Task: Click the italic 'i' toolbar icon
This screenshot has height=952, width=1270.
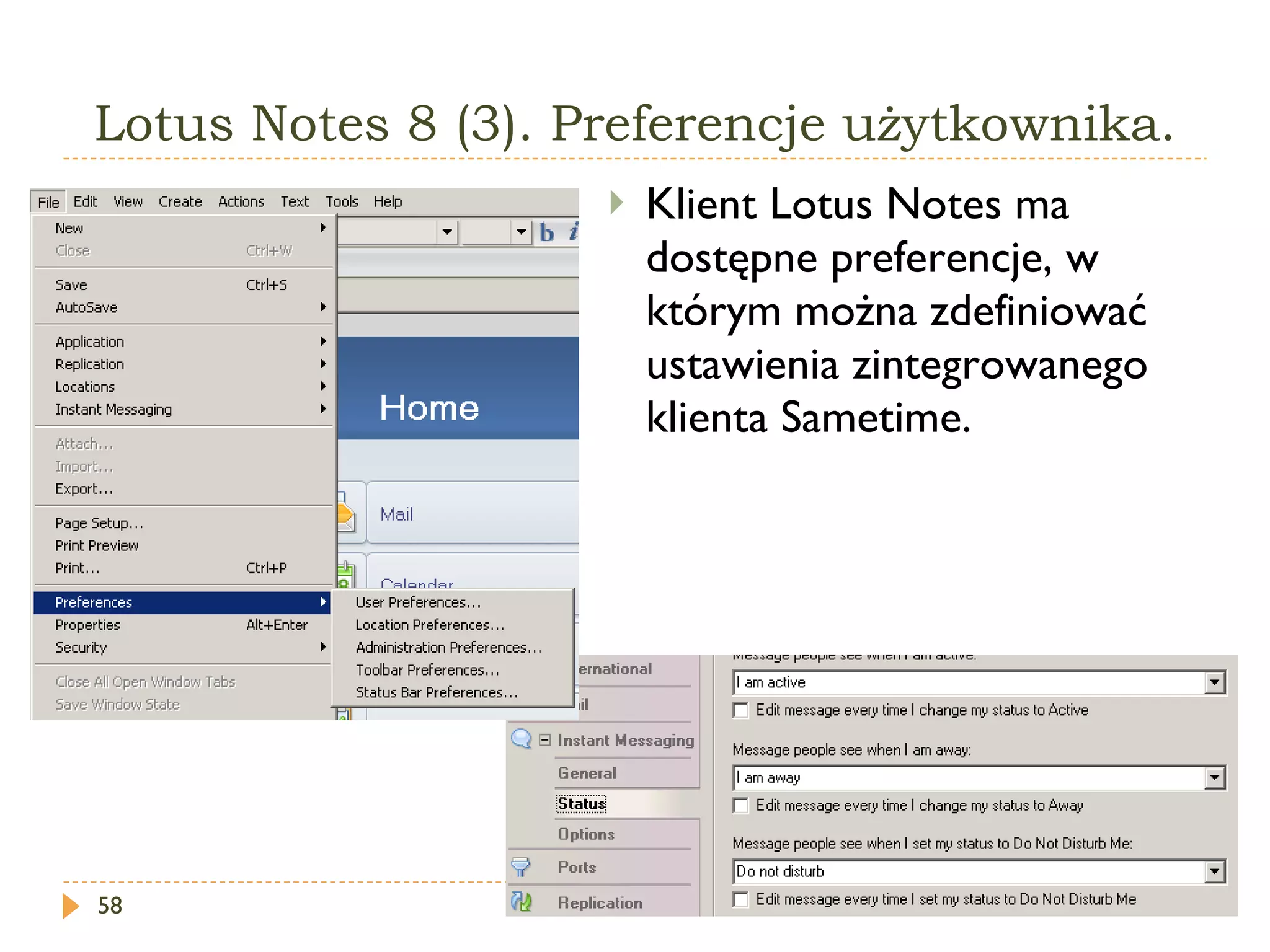Action: point(574,232)
